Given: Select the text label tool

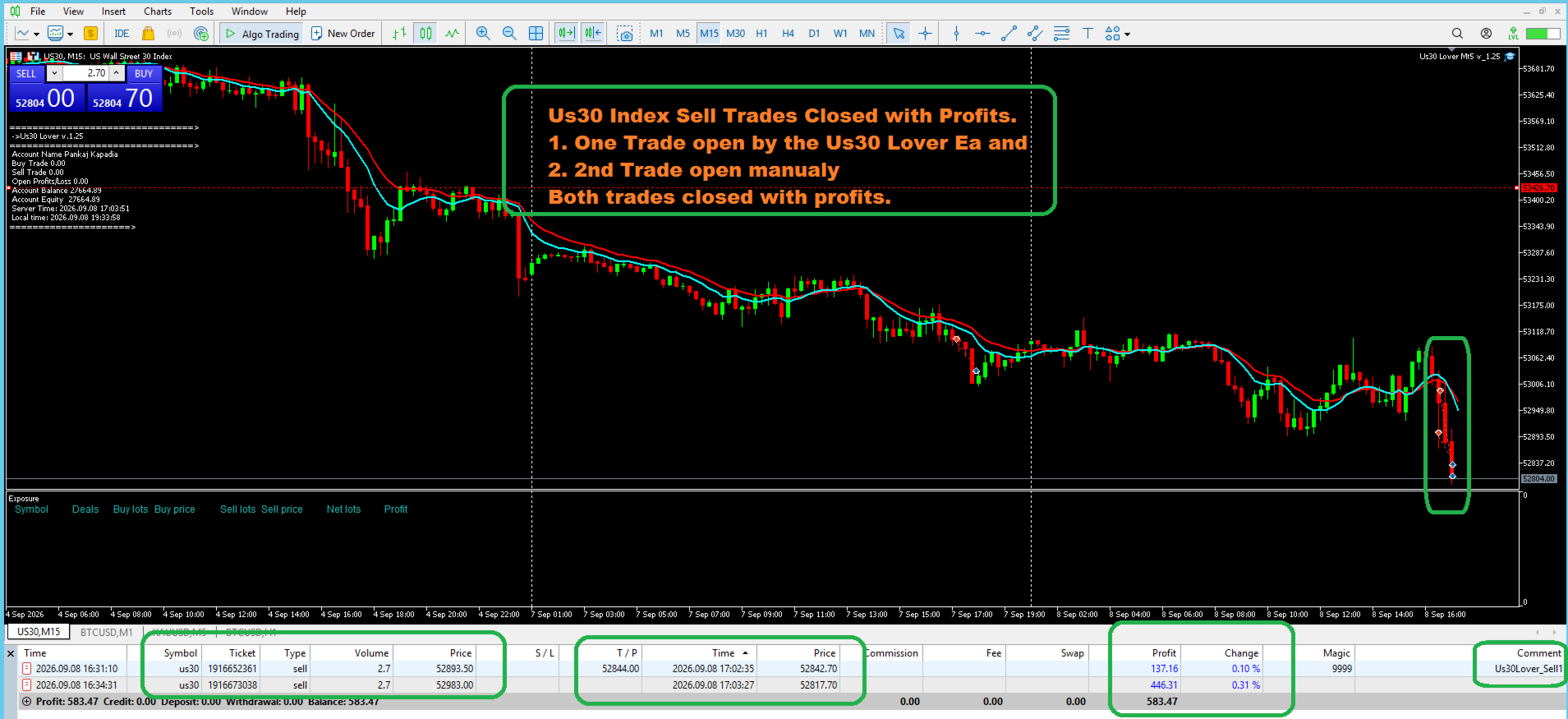Looking at the screenshot, I should [1087, 33].
